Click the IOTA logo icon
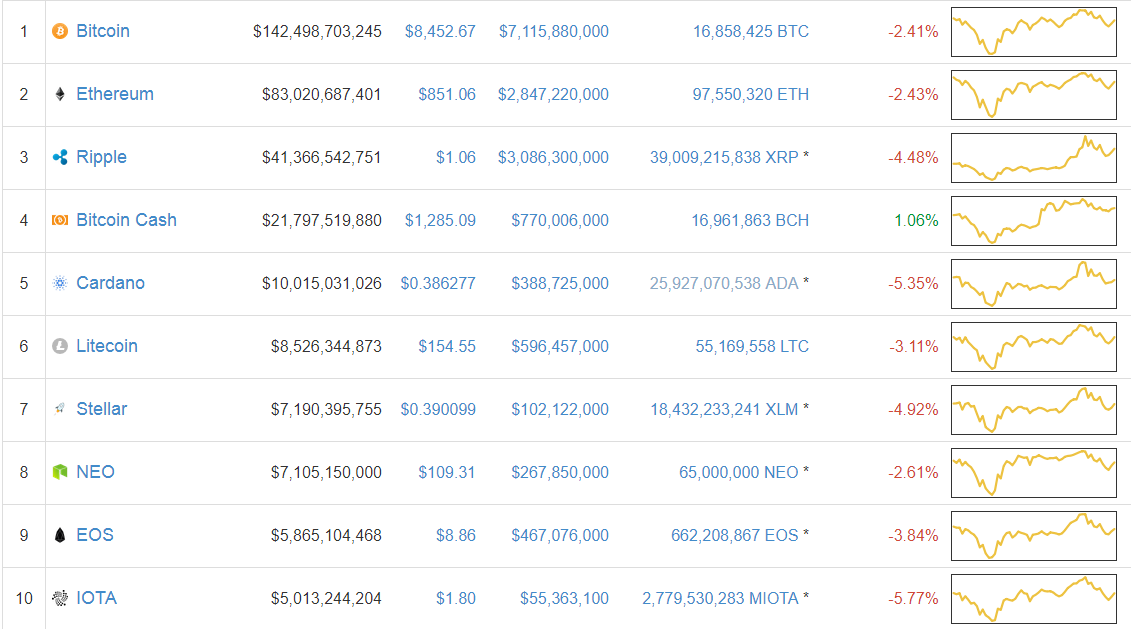 [x=60, y=598]
